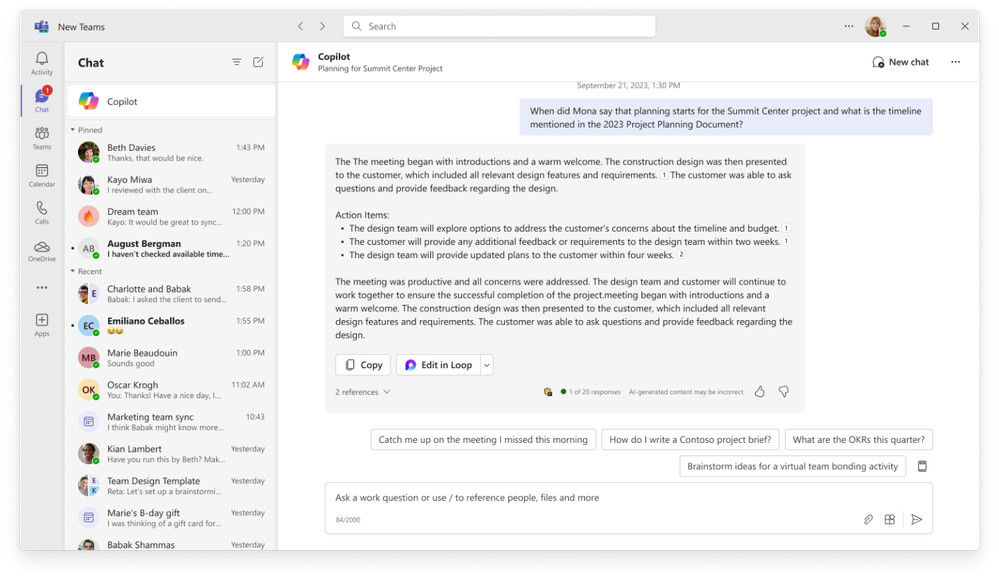Select the Copilot chat entry

[x=171, y=101]
